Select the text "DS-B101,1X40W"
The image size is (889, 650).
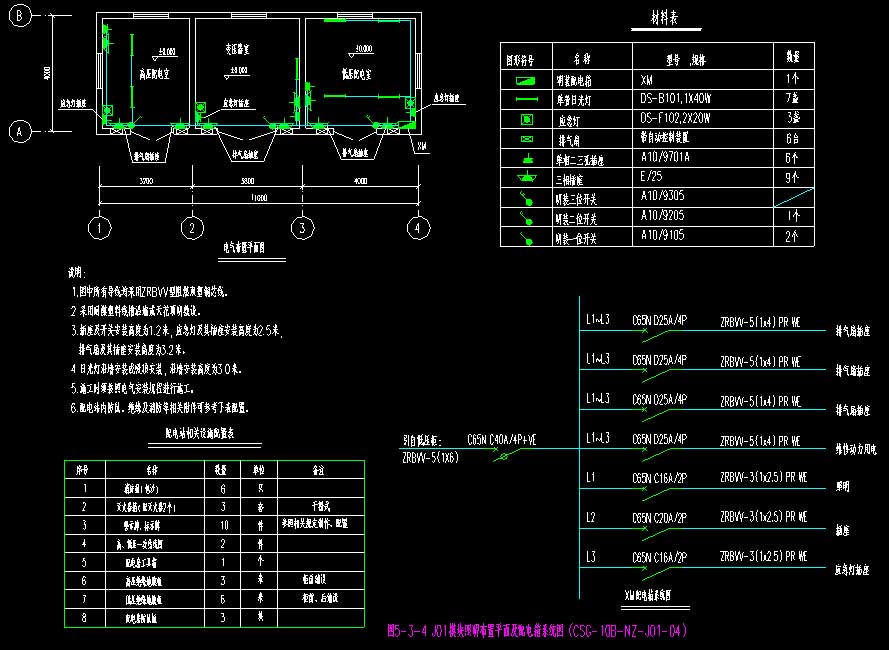coord(675,99)
